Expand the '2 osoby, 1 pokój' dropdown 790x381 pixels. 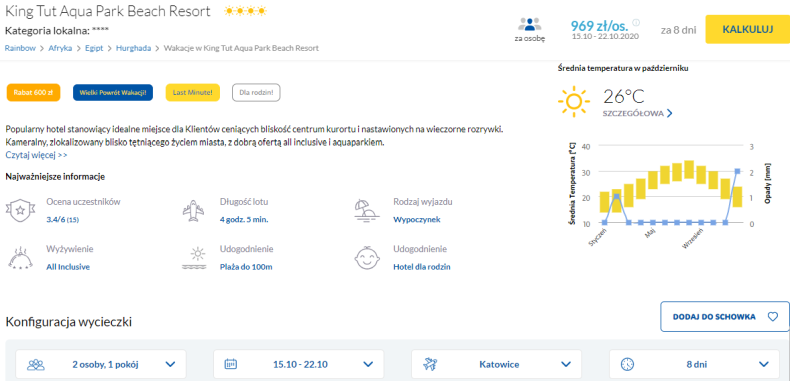pyautogui.click(x=101, y=364)
